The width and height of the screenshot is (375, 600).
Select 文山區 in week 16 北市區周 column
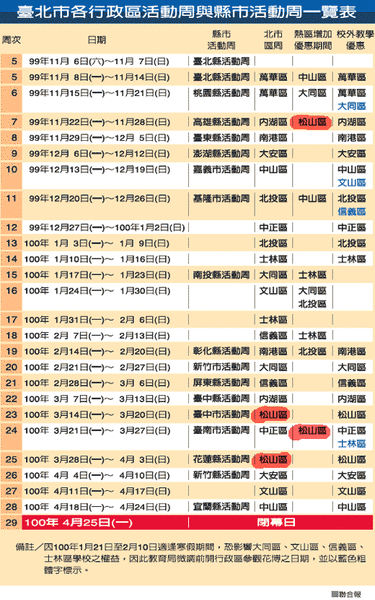(273, 291)
